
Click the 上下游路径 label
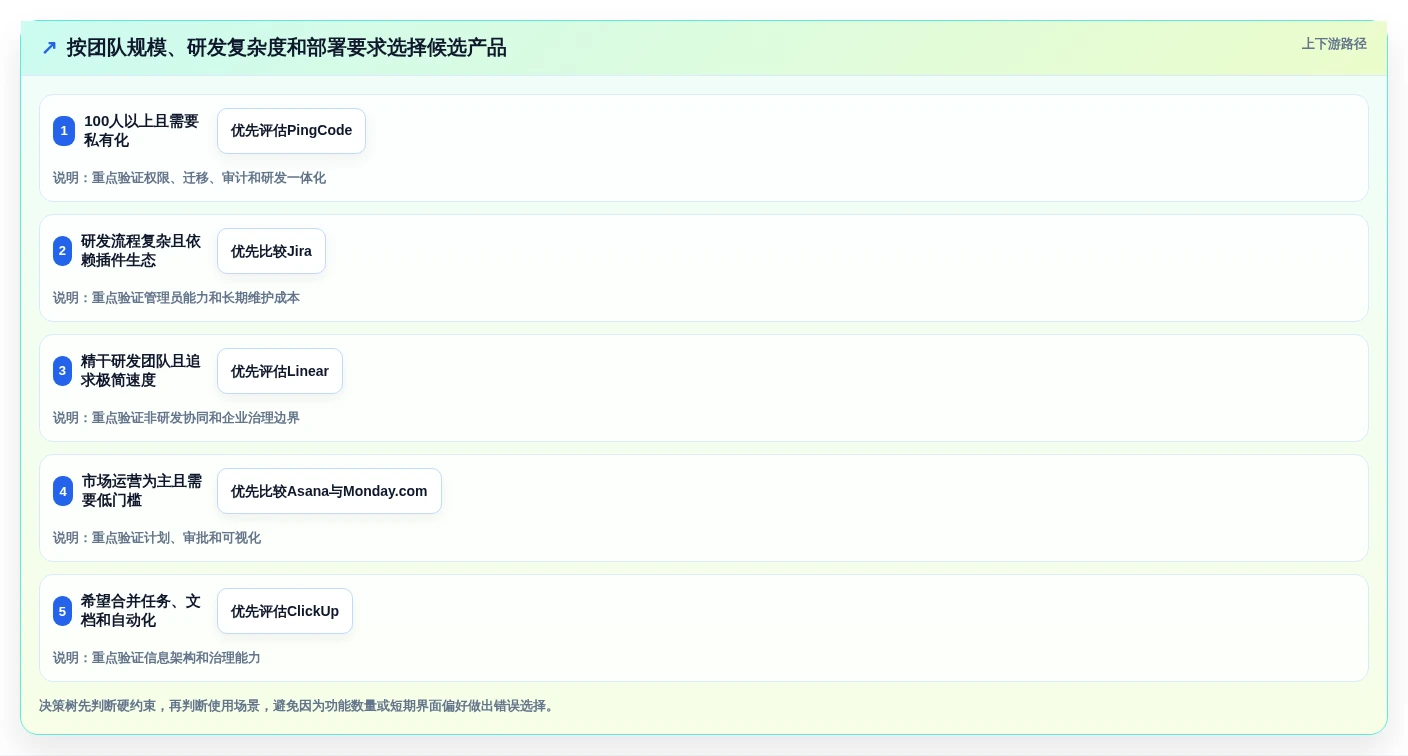pos(1334,44)
